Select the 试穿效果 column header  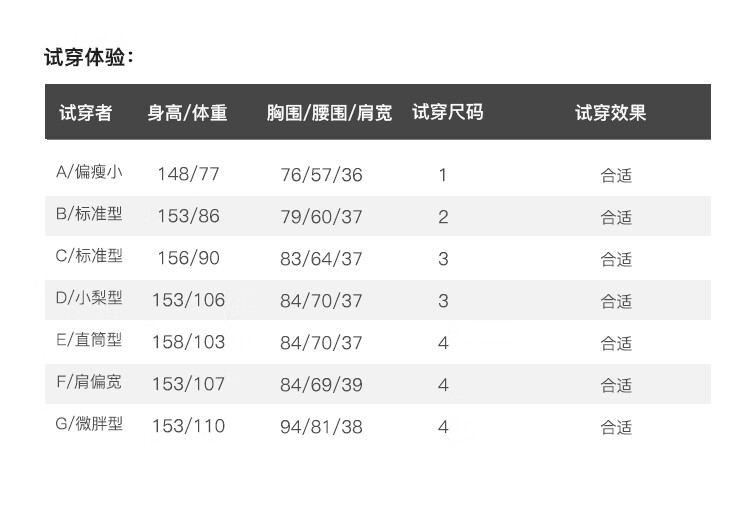point(610,112)
